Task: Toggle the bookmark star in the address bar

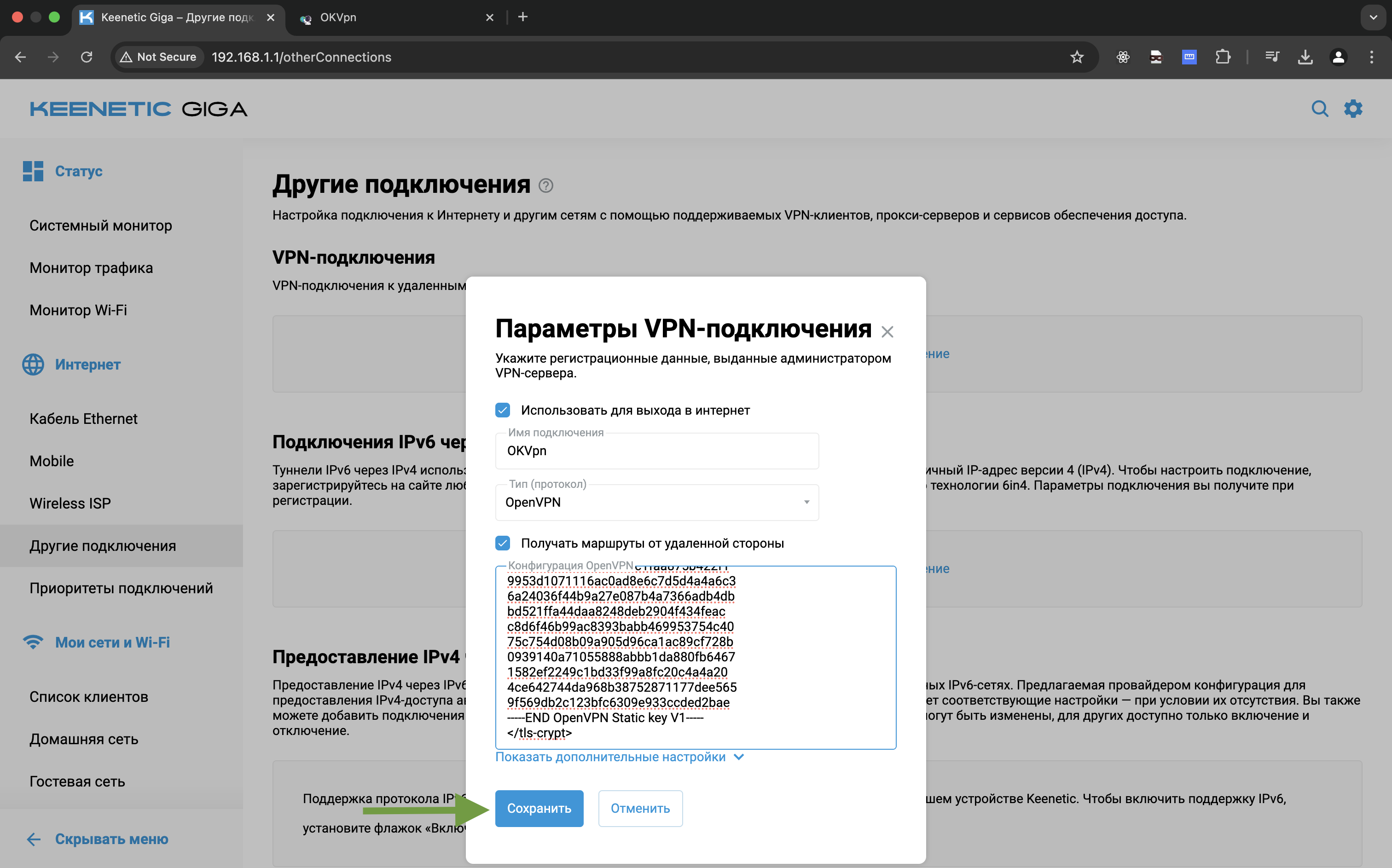Action: 1076,57
